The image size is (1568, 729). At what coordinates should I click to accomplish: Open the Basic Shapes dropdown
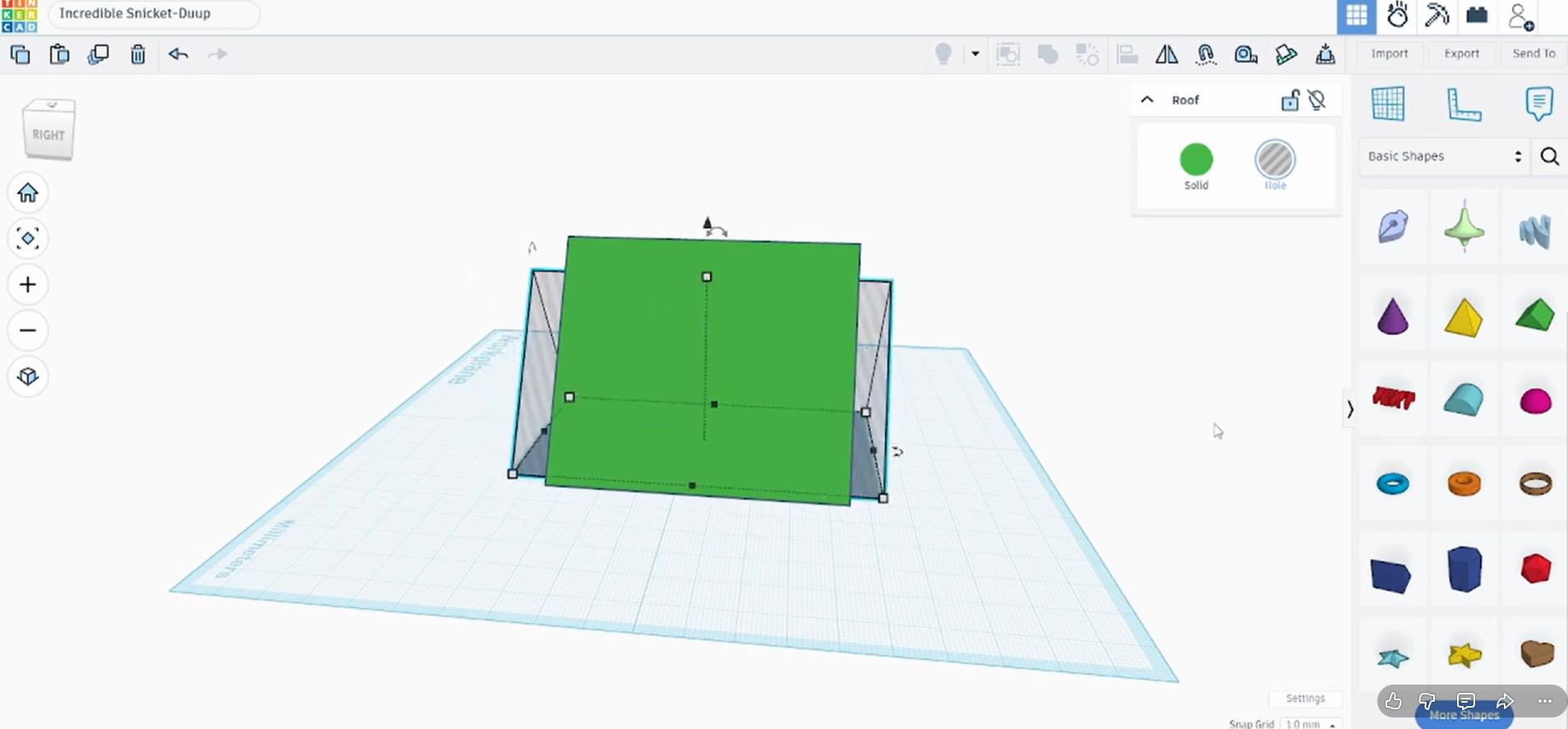click(x=1444, y=156)
